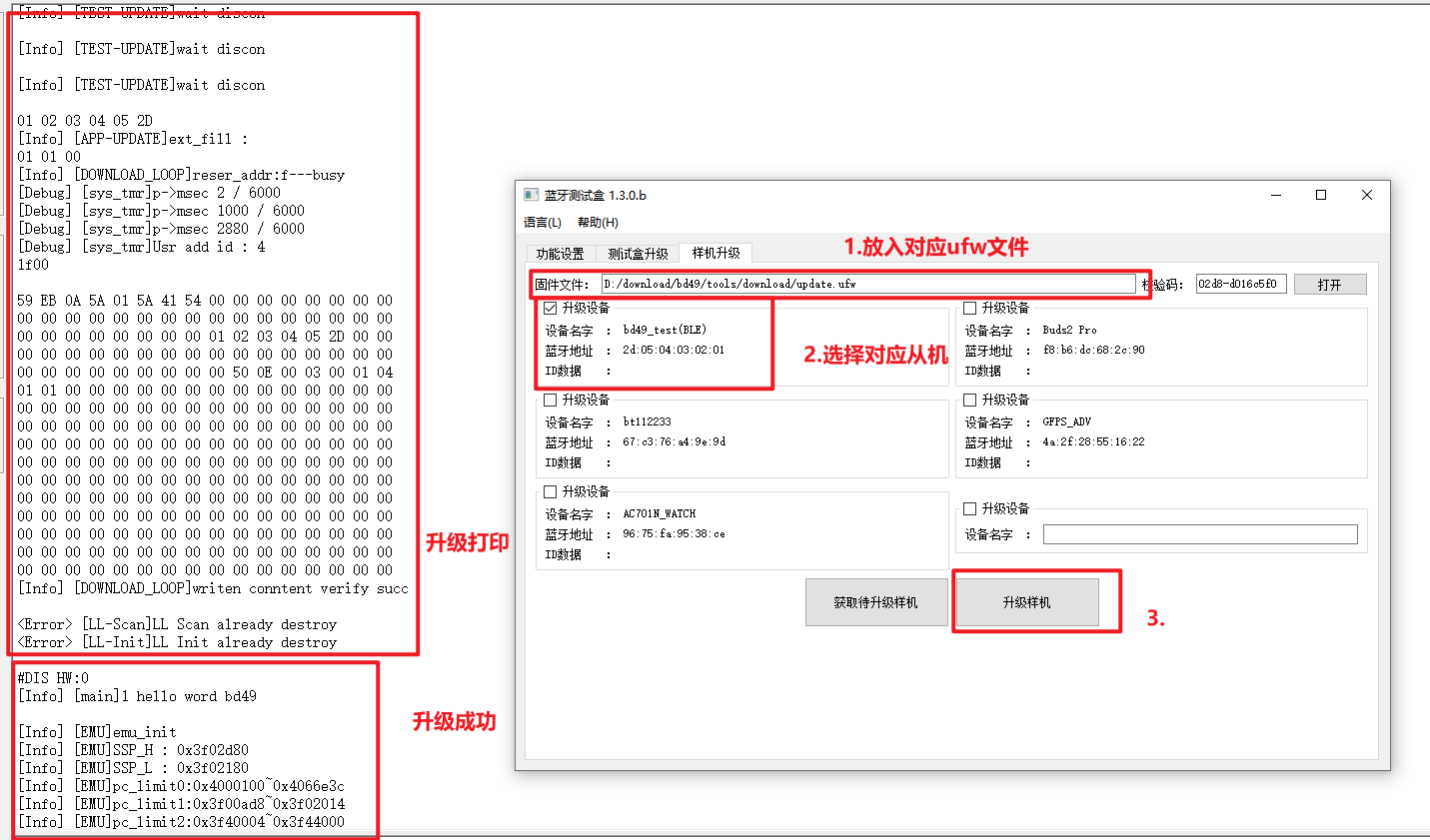Select the device name AC701N_WATCH
The image size is (1430, 840).
click(x=659, y=513)
